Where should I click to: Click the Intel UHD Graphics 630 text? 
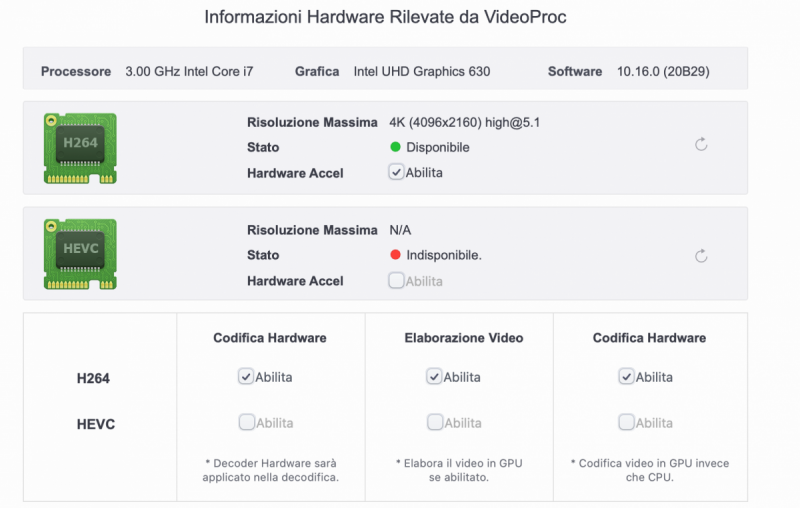422,72
